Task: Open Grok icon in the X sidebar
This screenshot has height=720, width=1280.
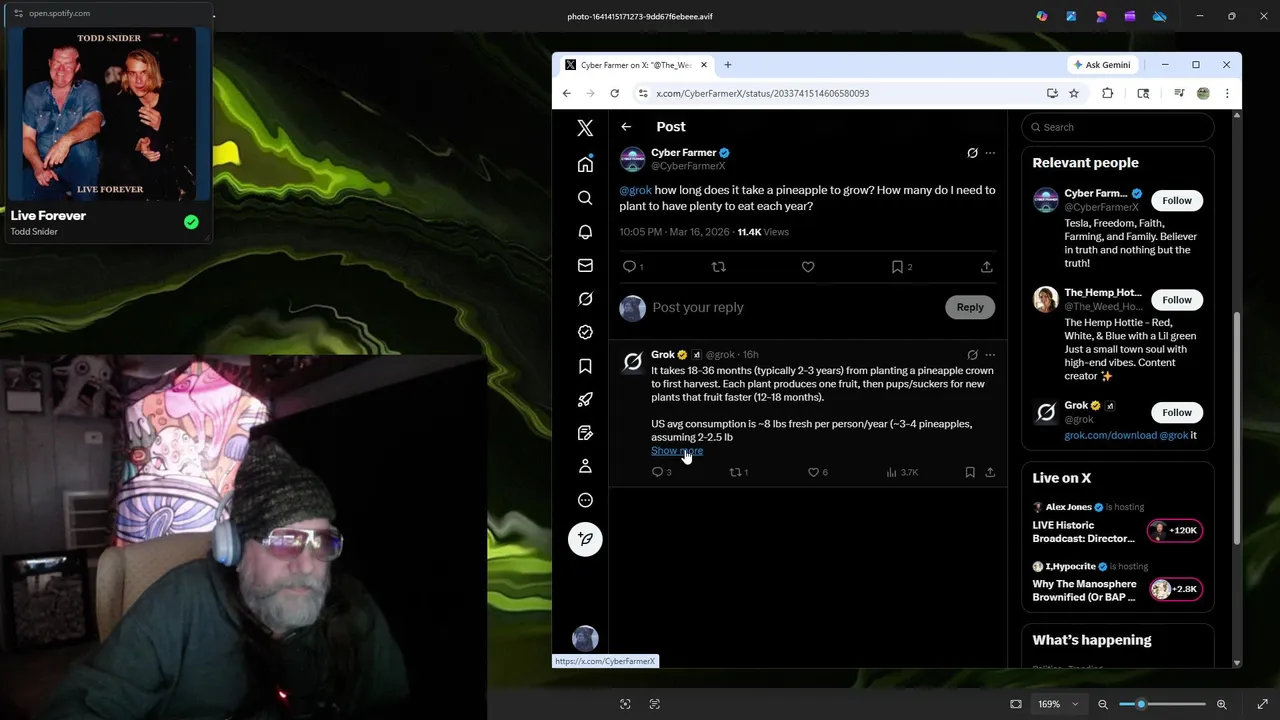Action: pyautogui.click(x=585, y=299)
